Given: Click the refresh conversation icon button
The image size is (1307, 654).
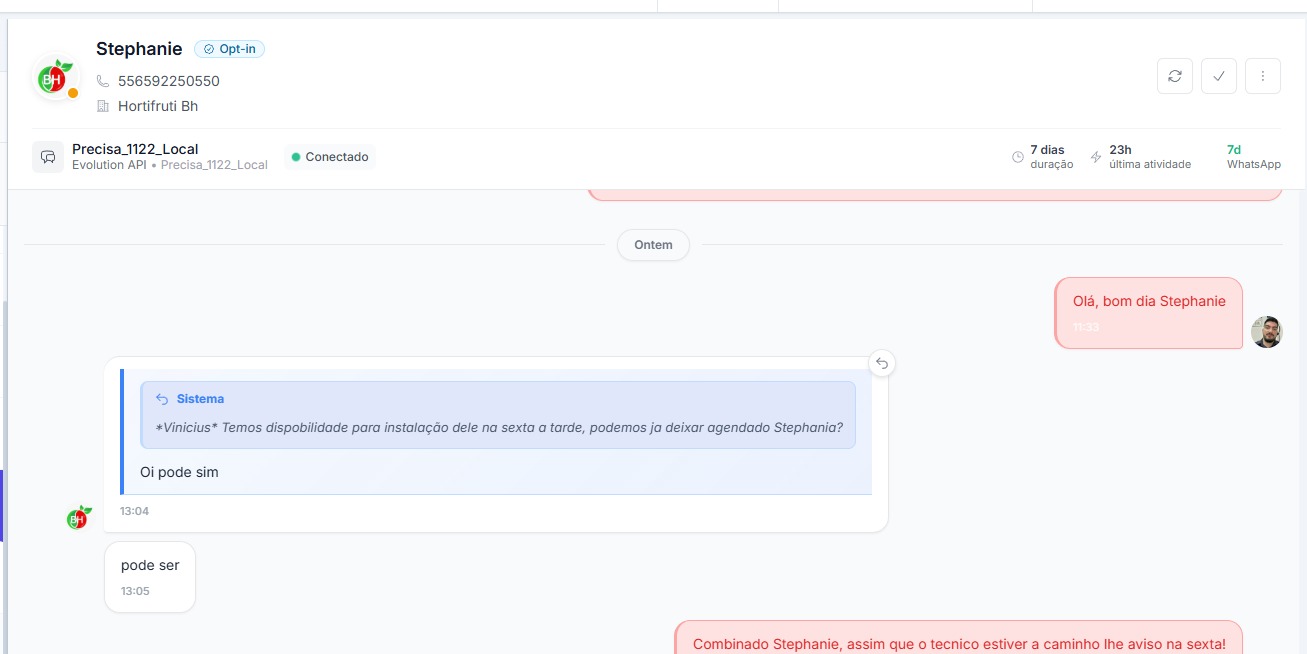Looking at the screenshot, I should tap(1174, 76).
